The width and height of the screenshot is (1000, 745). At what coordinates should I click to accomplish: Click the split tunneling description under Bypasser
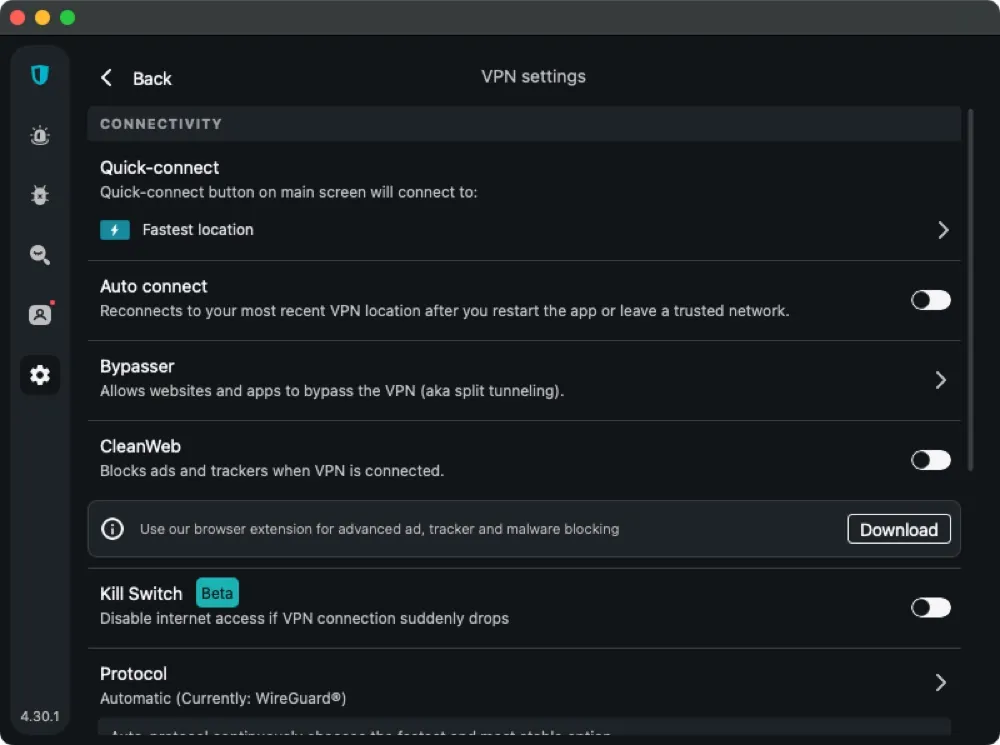tap(332, 391)
